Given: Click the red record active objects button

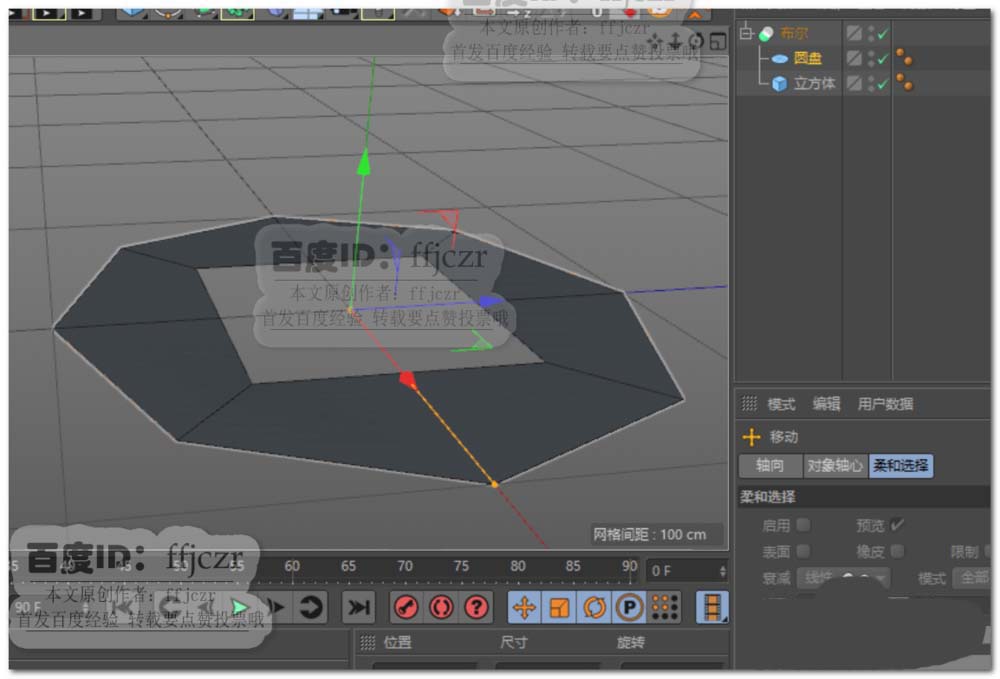Looking at the screenshot, I should click(x=406, y=607).
